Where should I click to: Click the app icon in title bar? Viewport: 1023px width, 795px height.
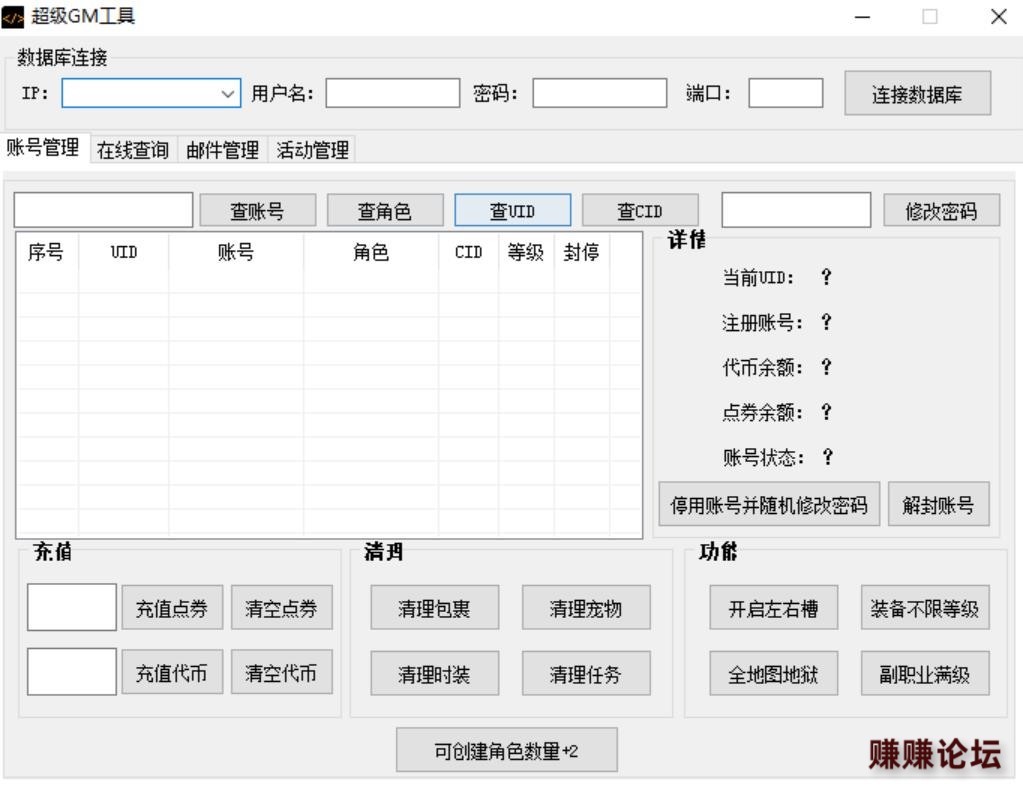(14, 16)
